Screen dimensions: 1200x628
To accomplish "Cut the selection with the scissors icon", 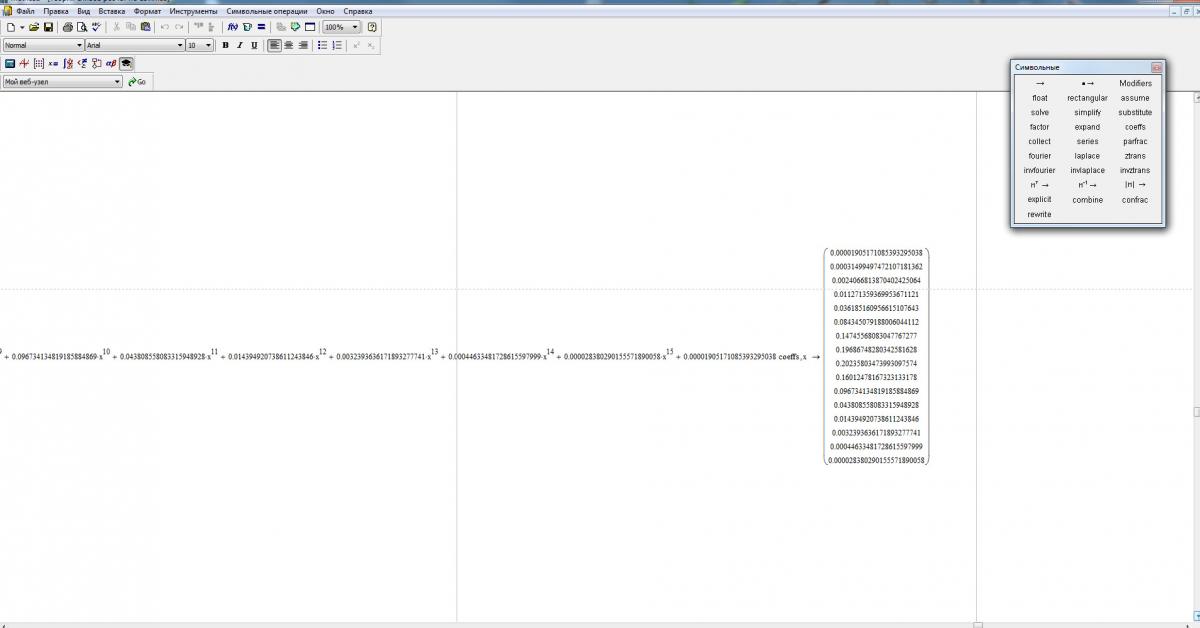I will (x=116, y=27).
